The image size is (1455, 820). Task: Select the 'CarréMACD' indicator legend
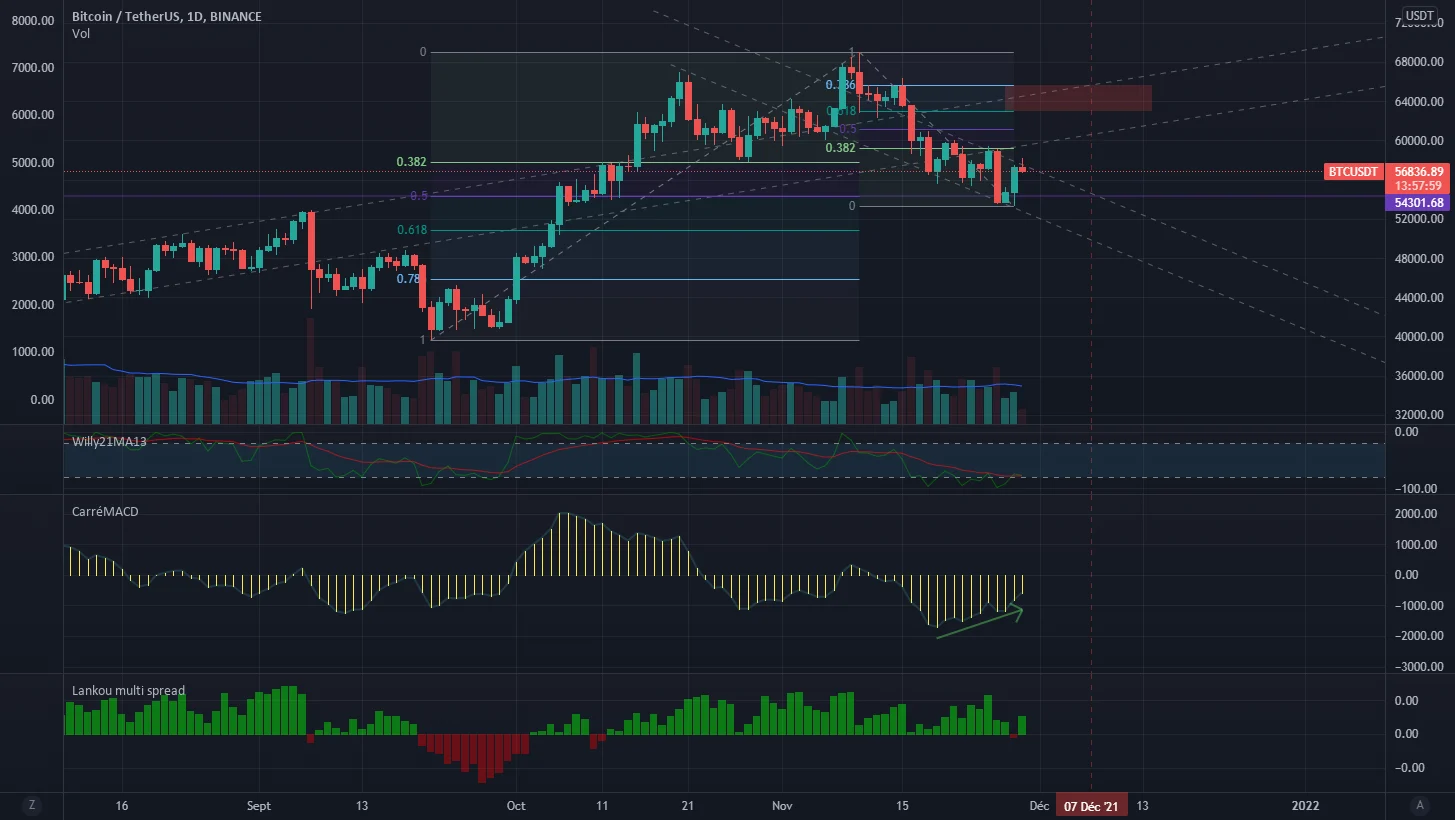click(x=105, y=512)
